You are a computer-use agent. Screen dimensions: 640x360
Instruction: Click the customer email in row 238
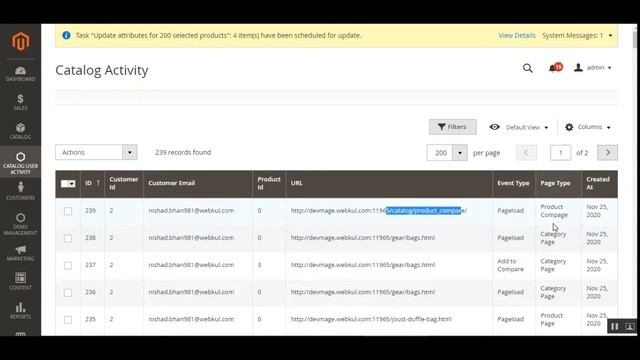click(x=191, y=238)
